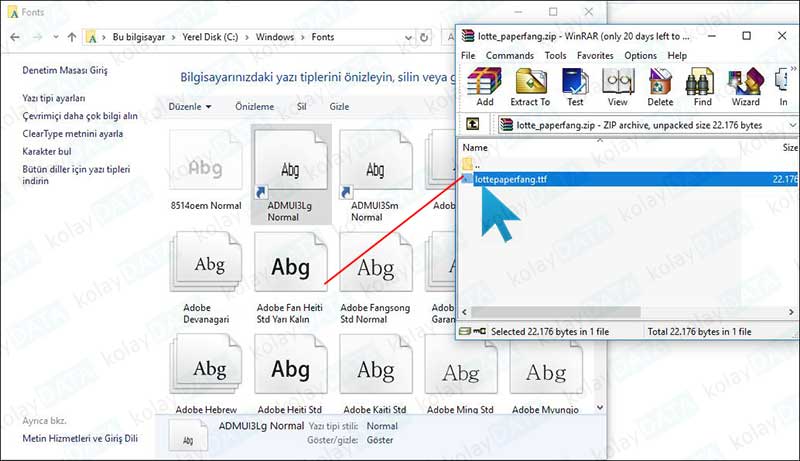Expand the address bar history dropdown
The height and width of the screenshot is (461, 800).
click(x=408, y=38)
